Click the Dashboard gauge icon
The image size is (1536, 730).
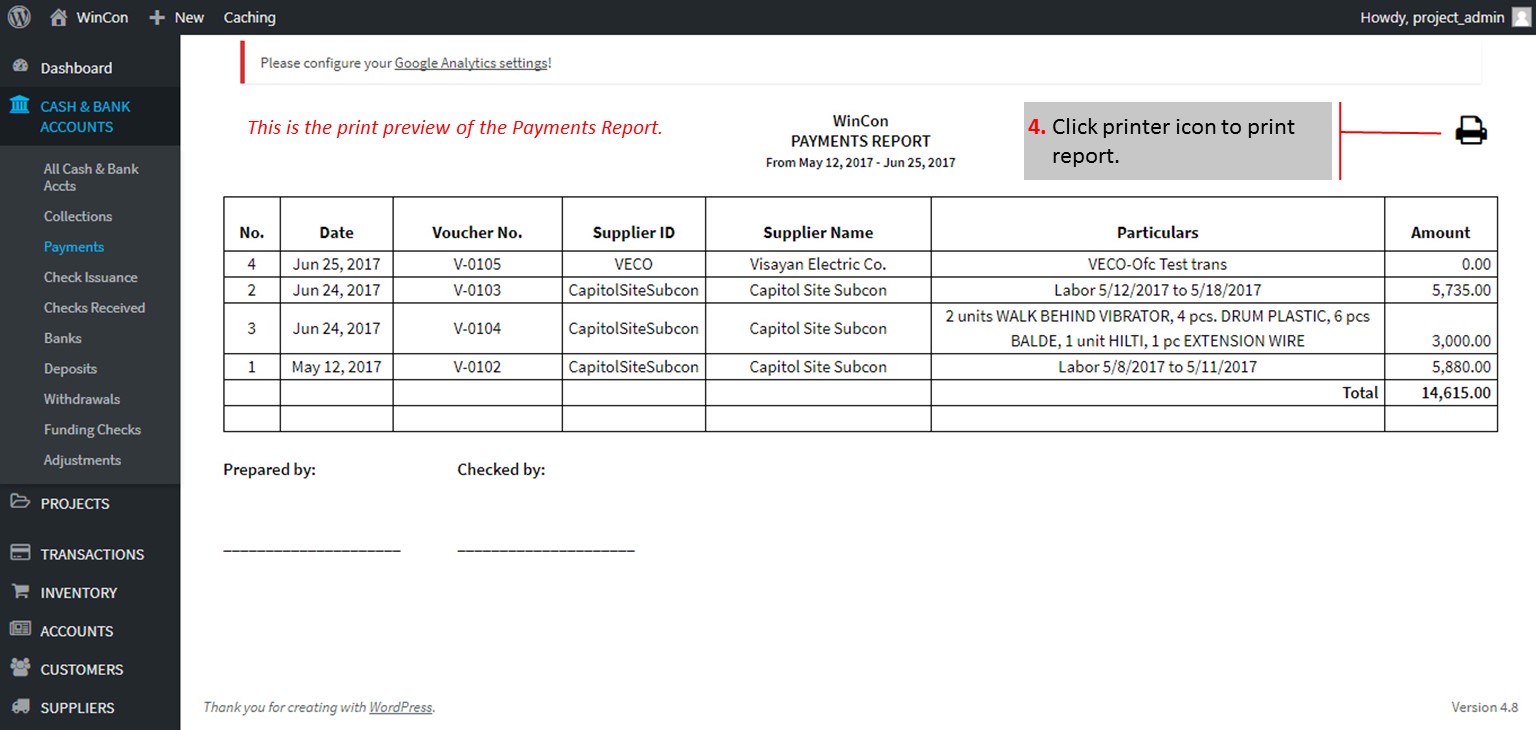(20, 67)
